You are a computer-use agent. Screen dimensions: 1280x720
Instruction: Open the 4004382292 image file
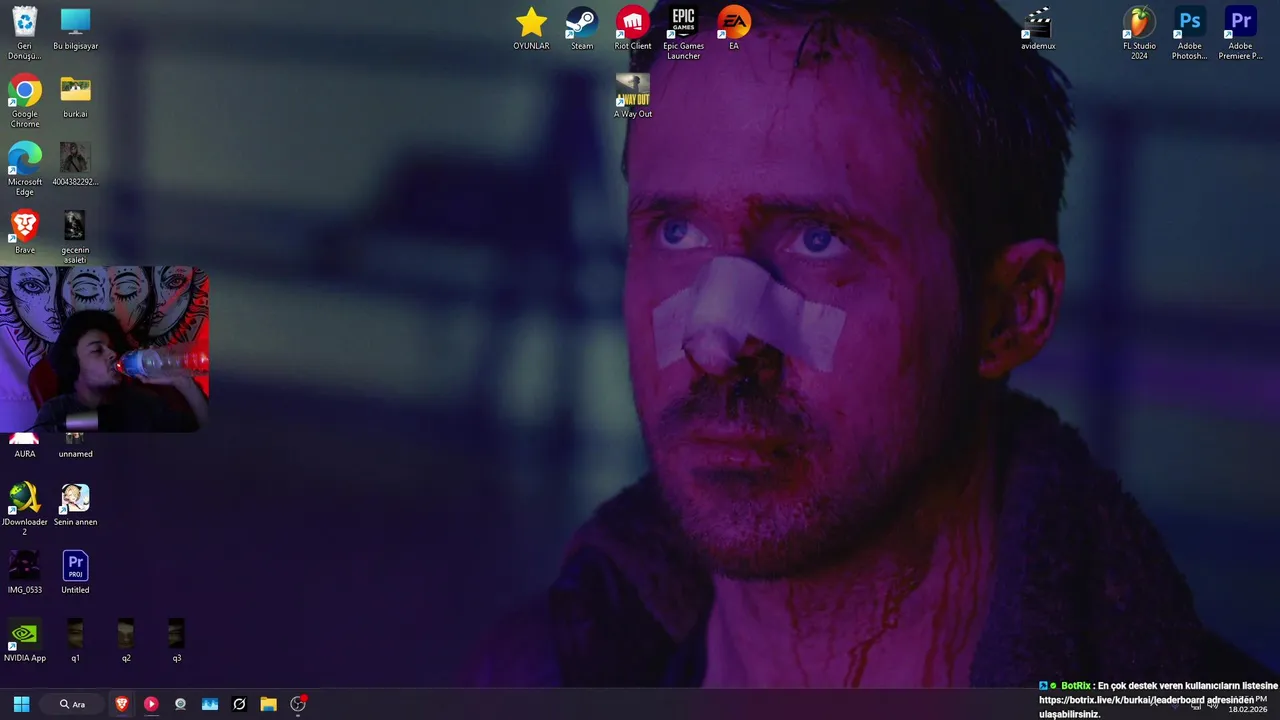75,165
